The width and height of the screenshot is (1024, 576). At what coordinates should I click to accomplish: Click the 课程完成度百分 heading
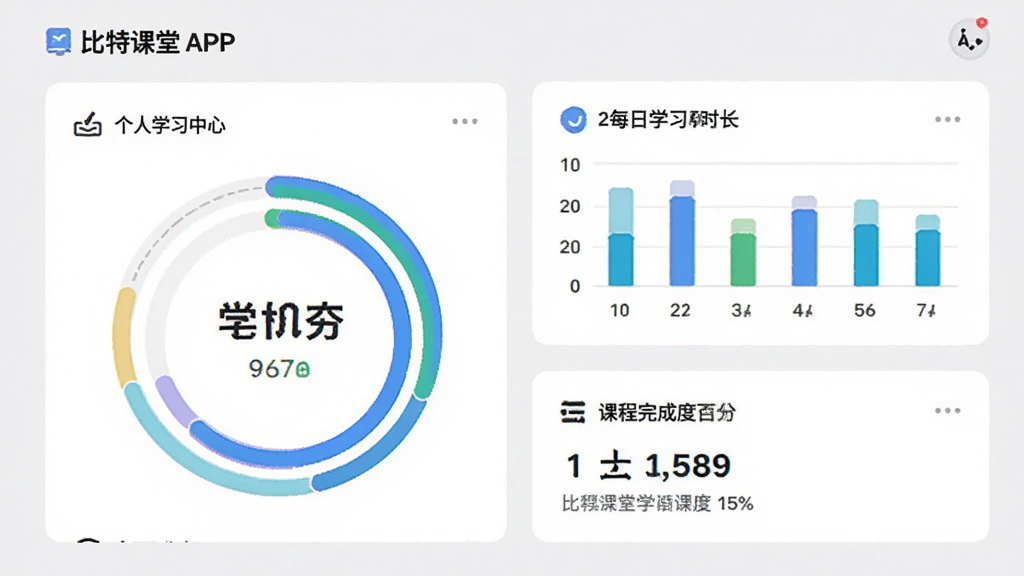tap(667, 412)
